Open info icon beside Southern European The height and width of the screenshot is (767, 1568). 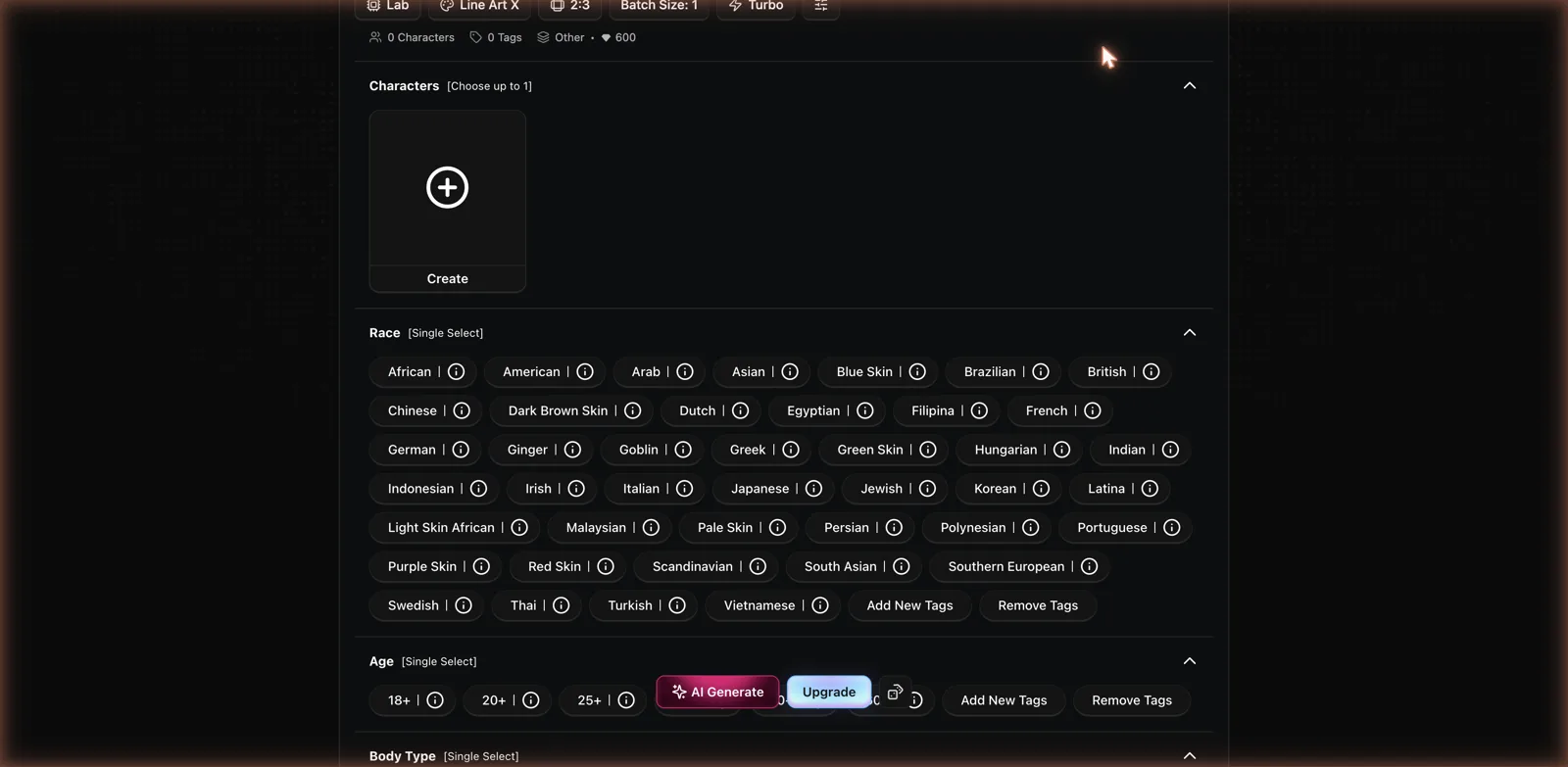tap(1089, 566)
